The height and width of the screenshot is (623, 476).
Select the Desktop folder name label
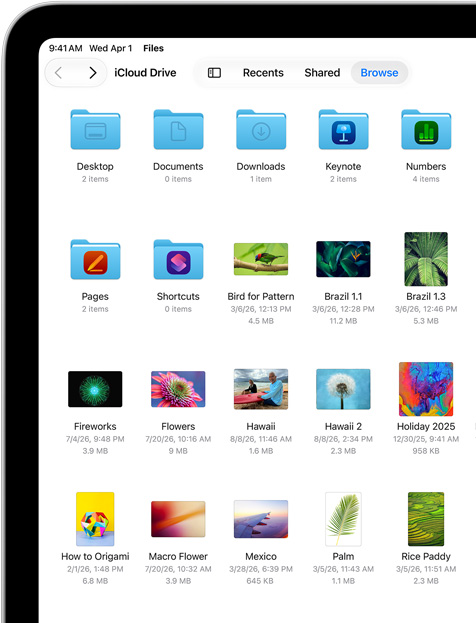click(x=95, y=166)
